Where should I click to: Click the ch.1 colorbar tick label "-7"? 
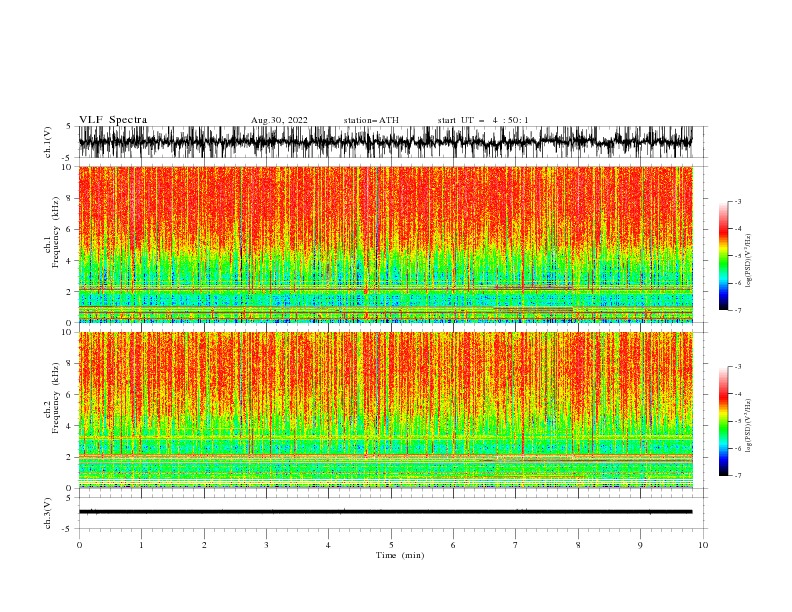pyautogui.click(x=737, y=310)
